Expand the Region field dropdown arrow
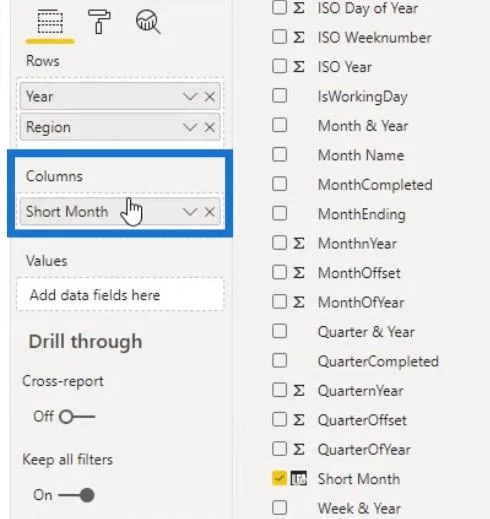490x519 pixels. 190,127
